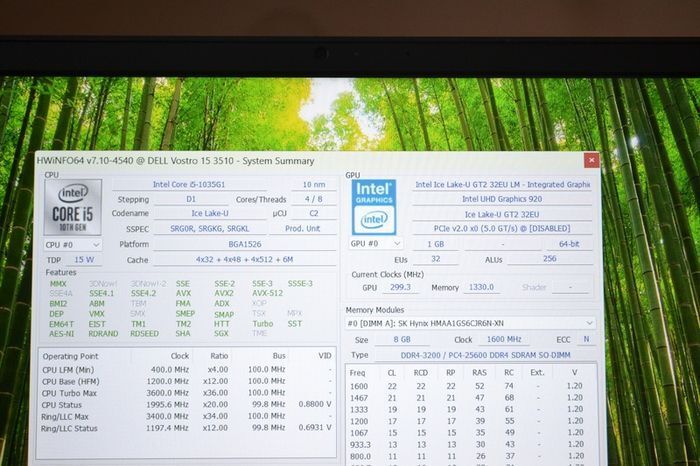This screenshot has height=466, width=700.
Task: Click the Cache value 4x32 + 4x48
Action: [245, 259]
